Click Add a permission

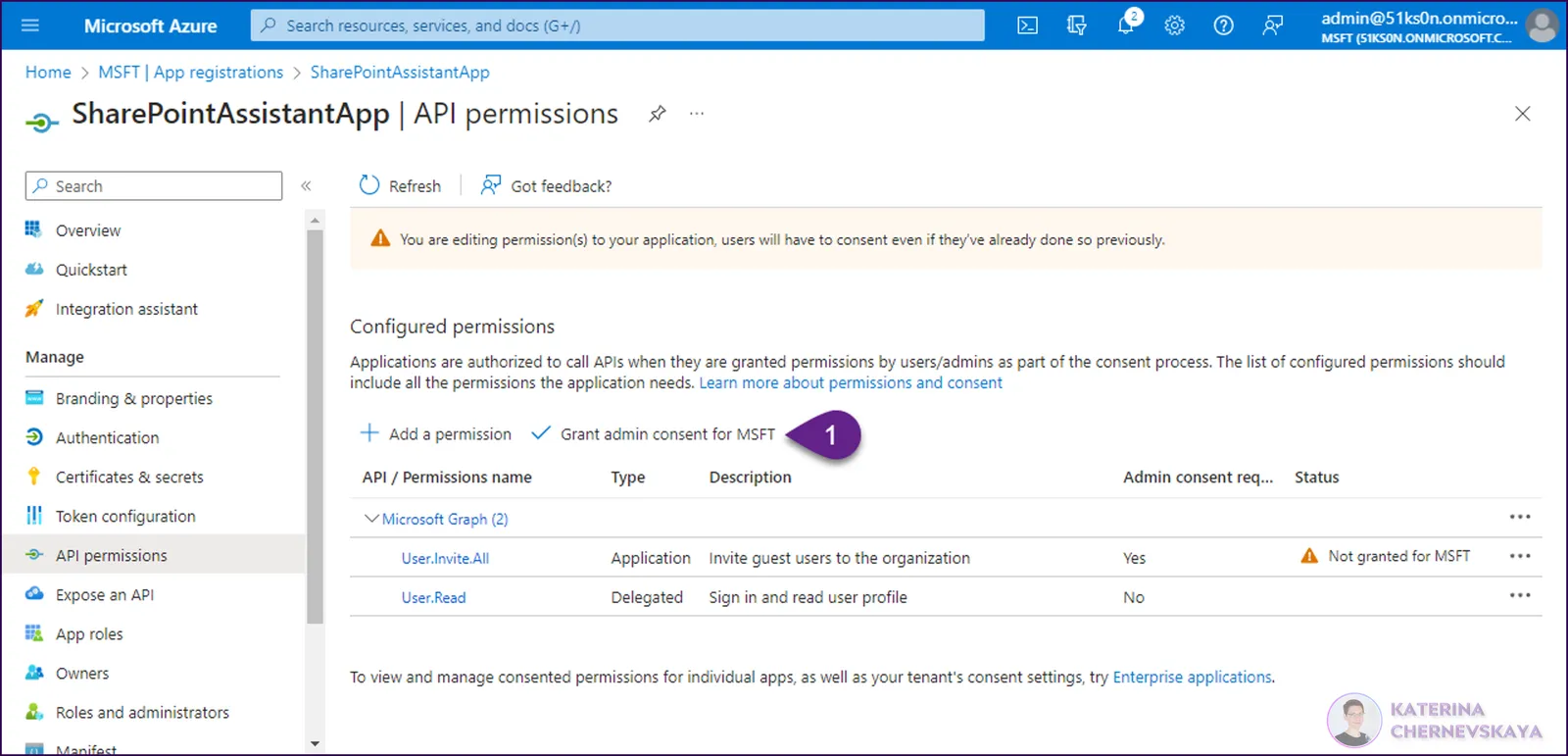pyautogui.click(x=436, y=433)
